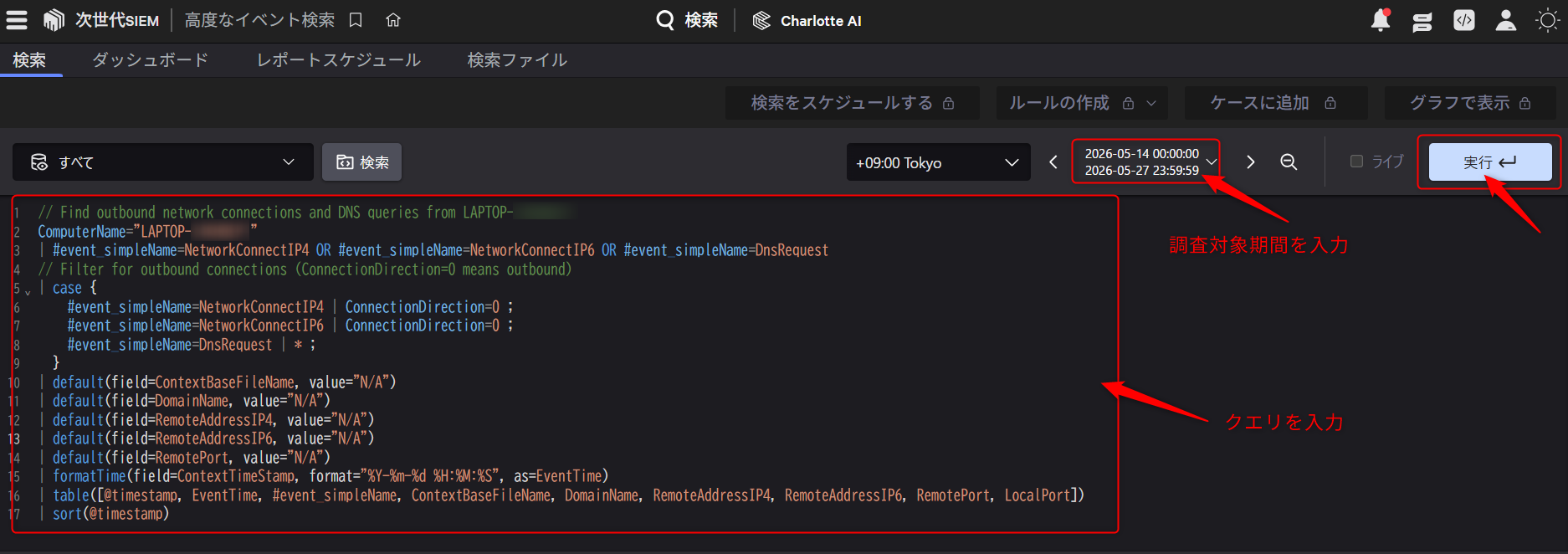Go to the home page icon
Viewport: 1568px width, 554px height.
click(393, 20)
